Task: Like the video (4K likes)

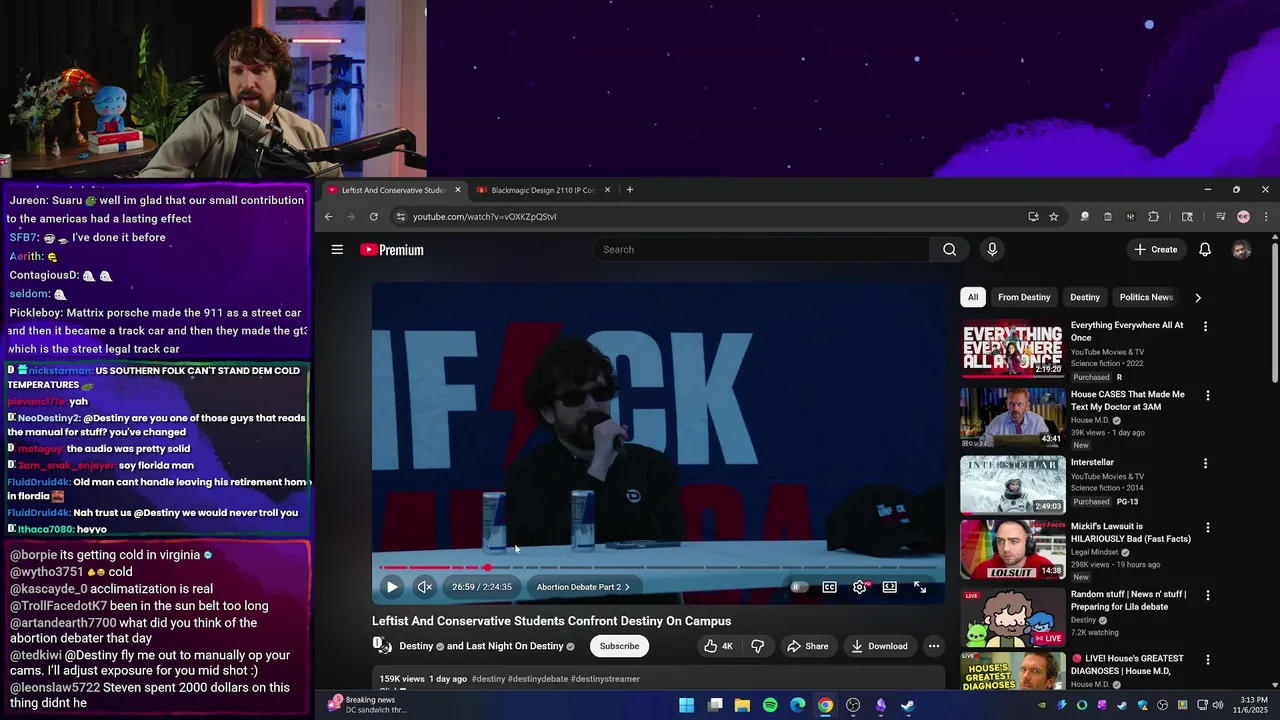Action: [x=718, y=646]
